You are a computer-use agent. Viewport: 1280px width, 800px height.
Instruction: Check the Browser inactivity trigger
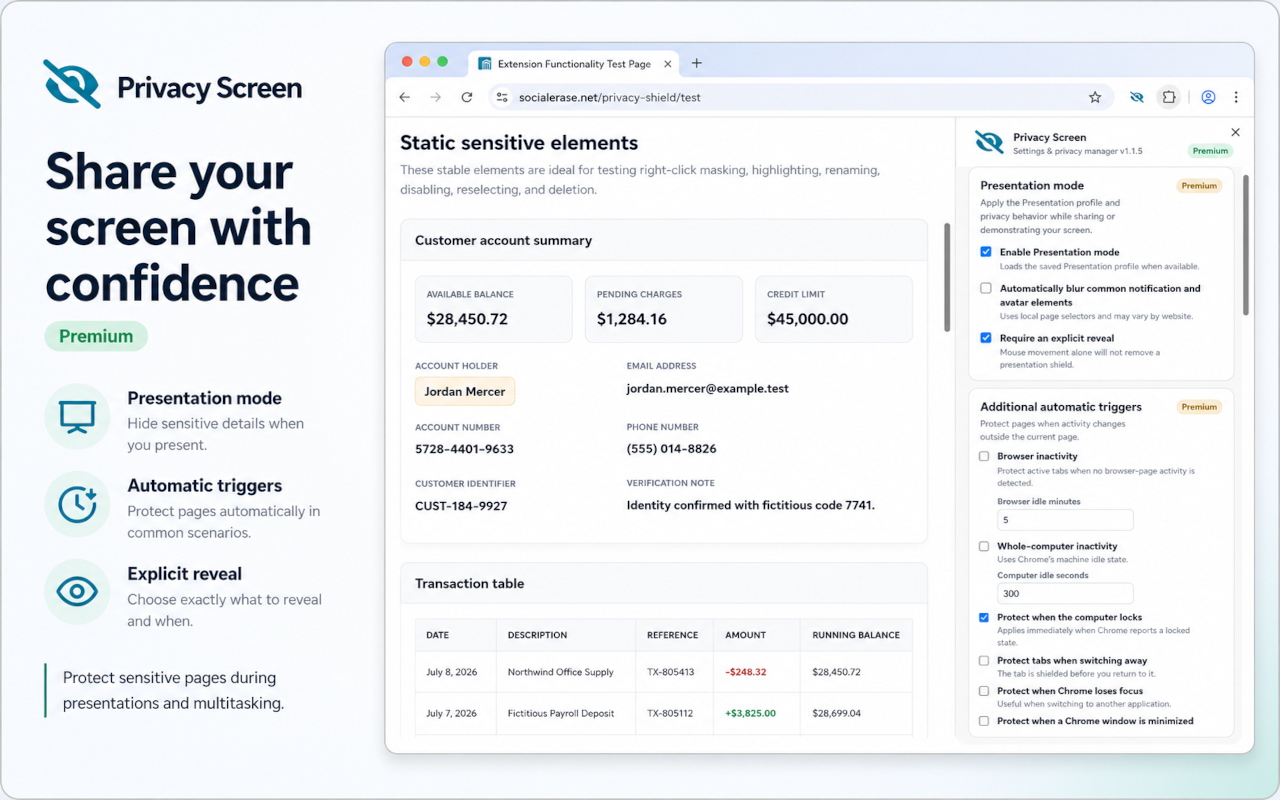(x=984, y=456)
